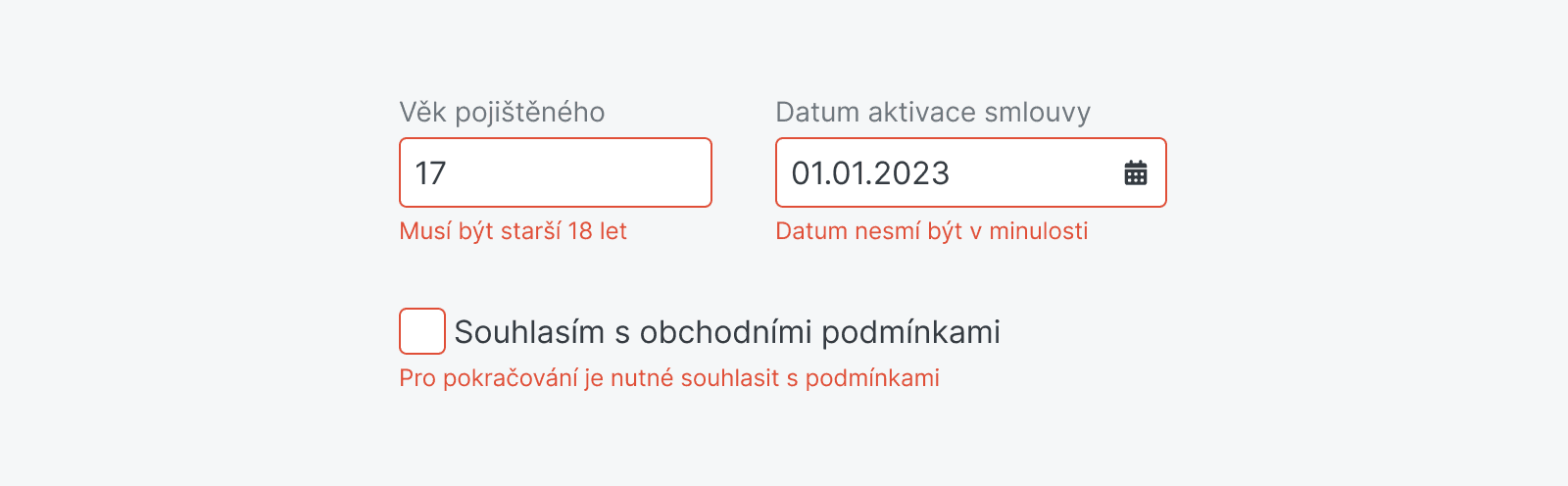Select the Datum nesmí být v minulosti error

[x=931, y=231]
